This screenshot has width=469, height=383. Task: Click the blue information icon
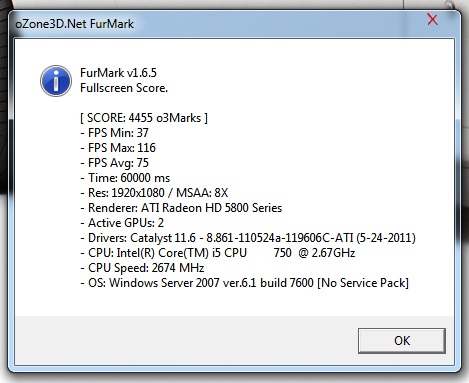point(56,81)
